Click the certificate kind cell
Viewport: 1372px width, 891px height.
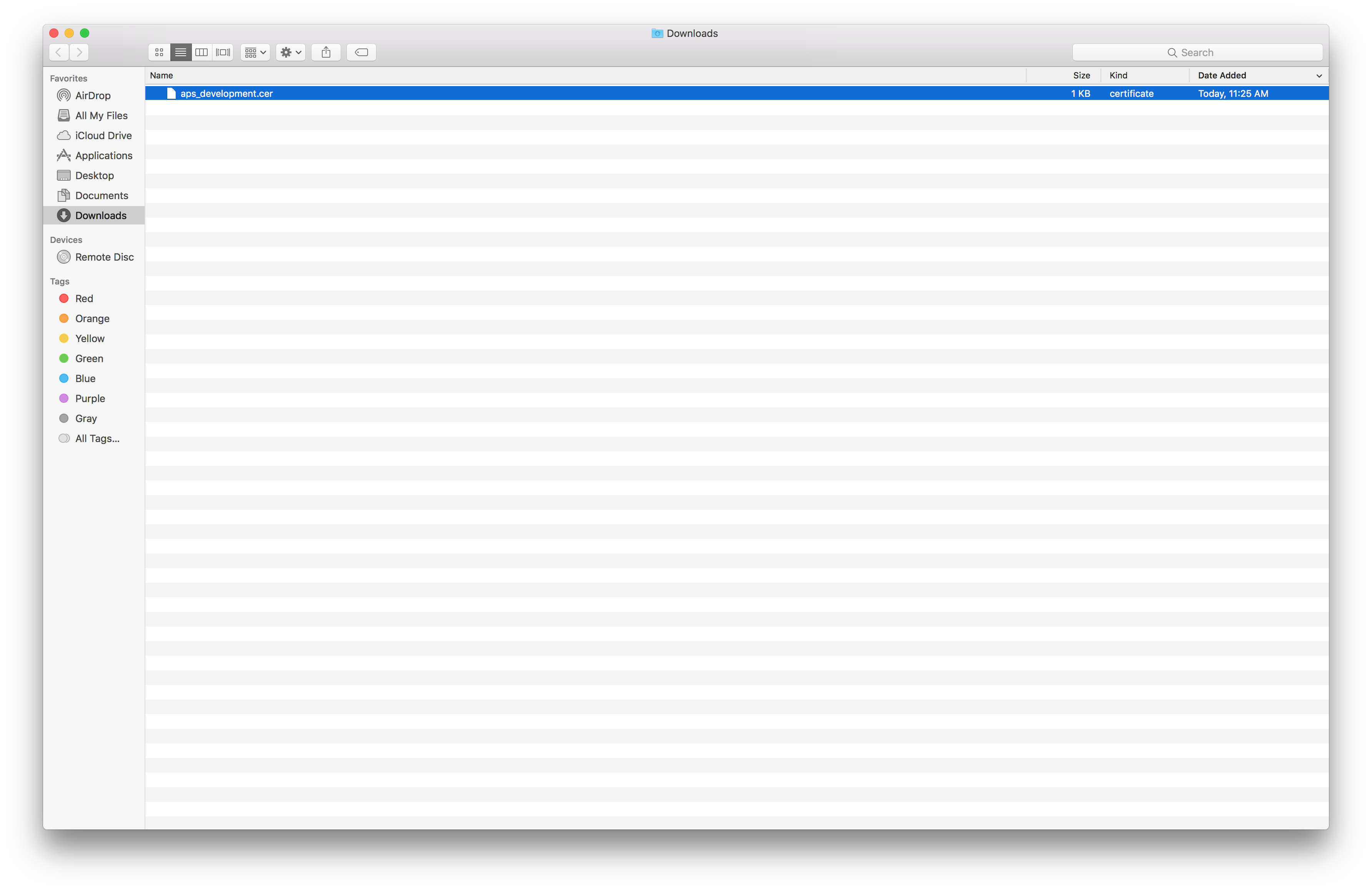click(1132, 93)
